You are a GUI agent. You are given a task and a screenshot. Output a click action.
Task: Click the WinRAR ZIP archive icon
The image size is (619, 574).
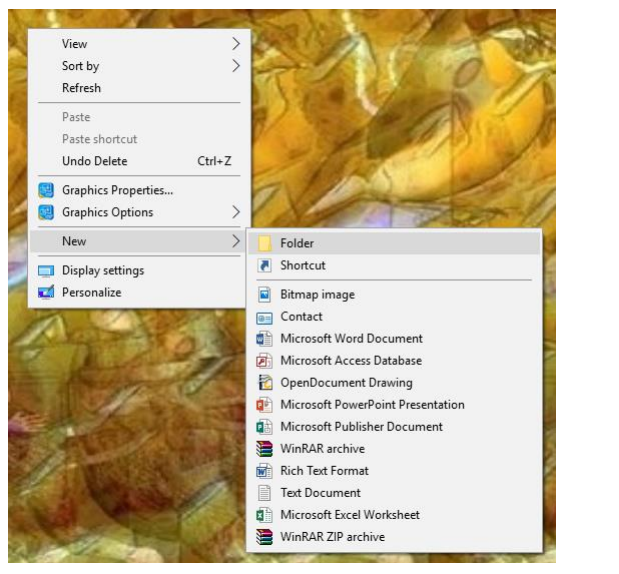point(264,537)
